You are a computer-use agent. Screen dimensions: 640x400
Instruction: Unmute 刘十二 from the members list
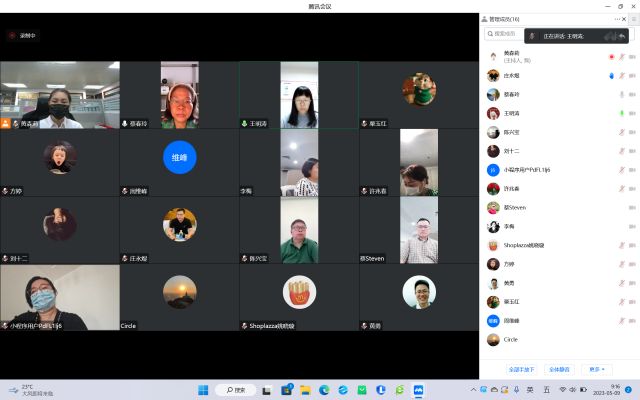[x=622, y=151]
